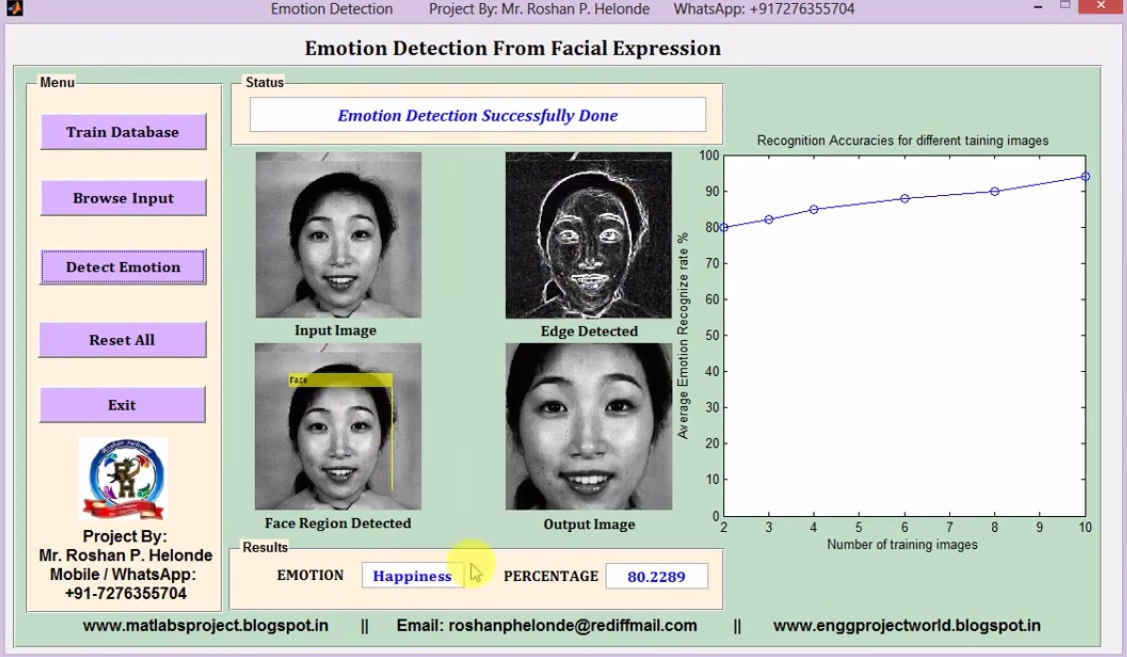Image resolution: width=1127 pixels, height=657 pixels.
Task: Click the Input Image thumbnail
Action: coord(339,234)
